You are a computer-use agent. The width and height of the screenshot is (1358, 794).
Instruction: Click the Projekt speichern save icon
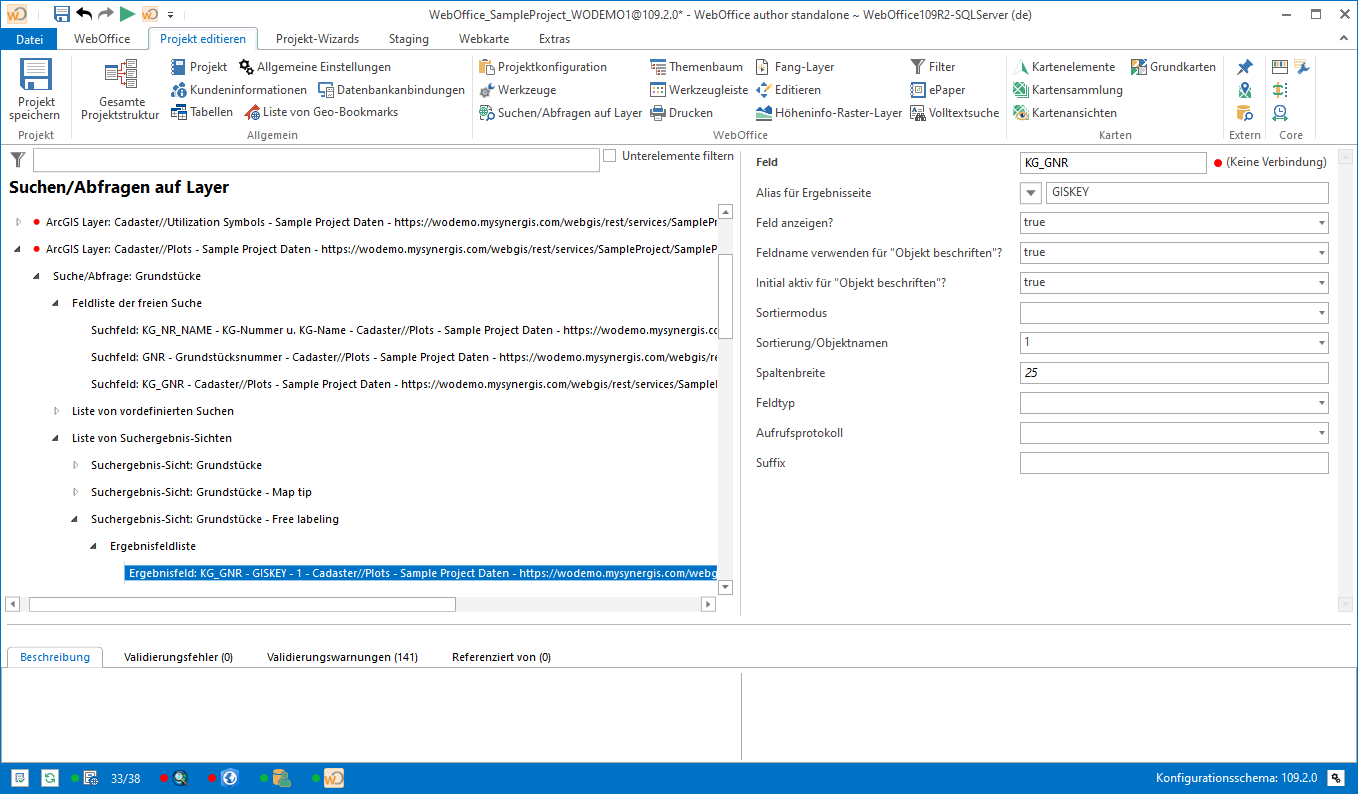coord(37,76)
